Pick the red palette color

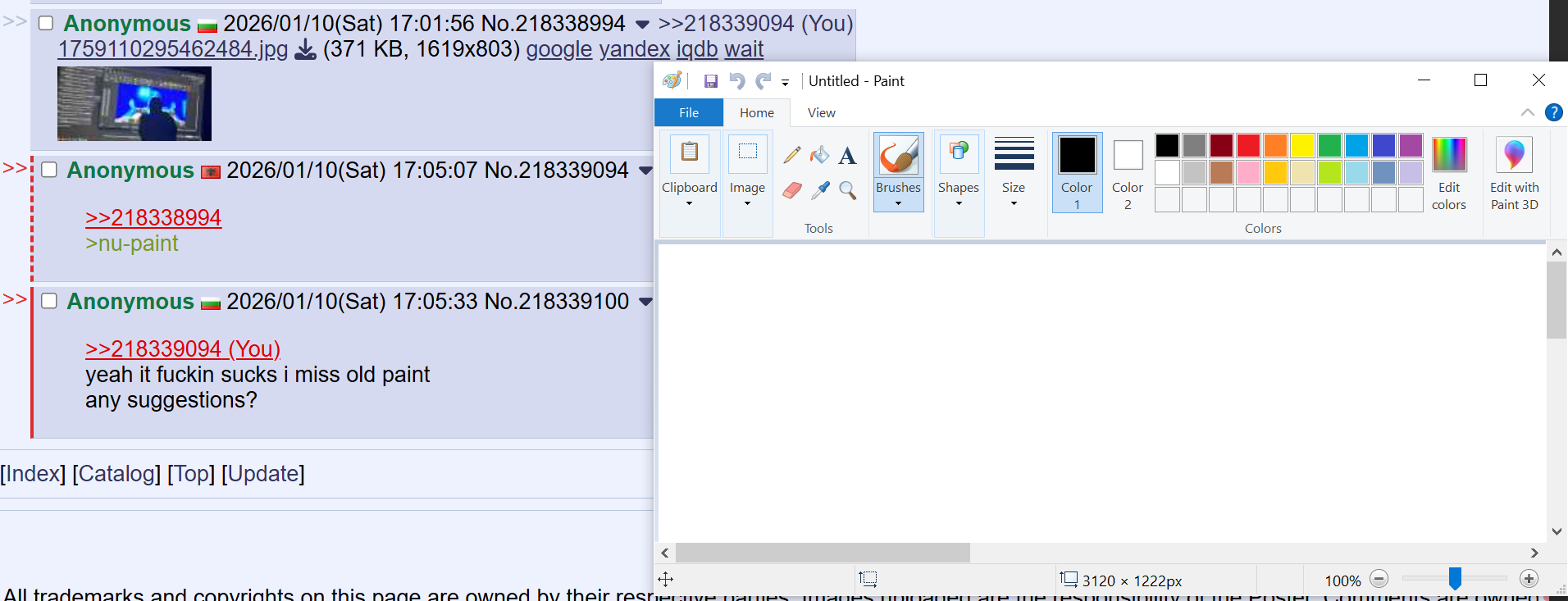1248,146
